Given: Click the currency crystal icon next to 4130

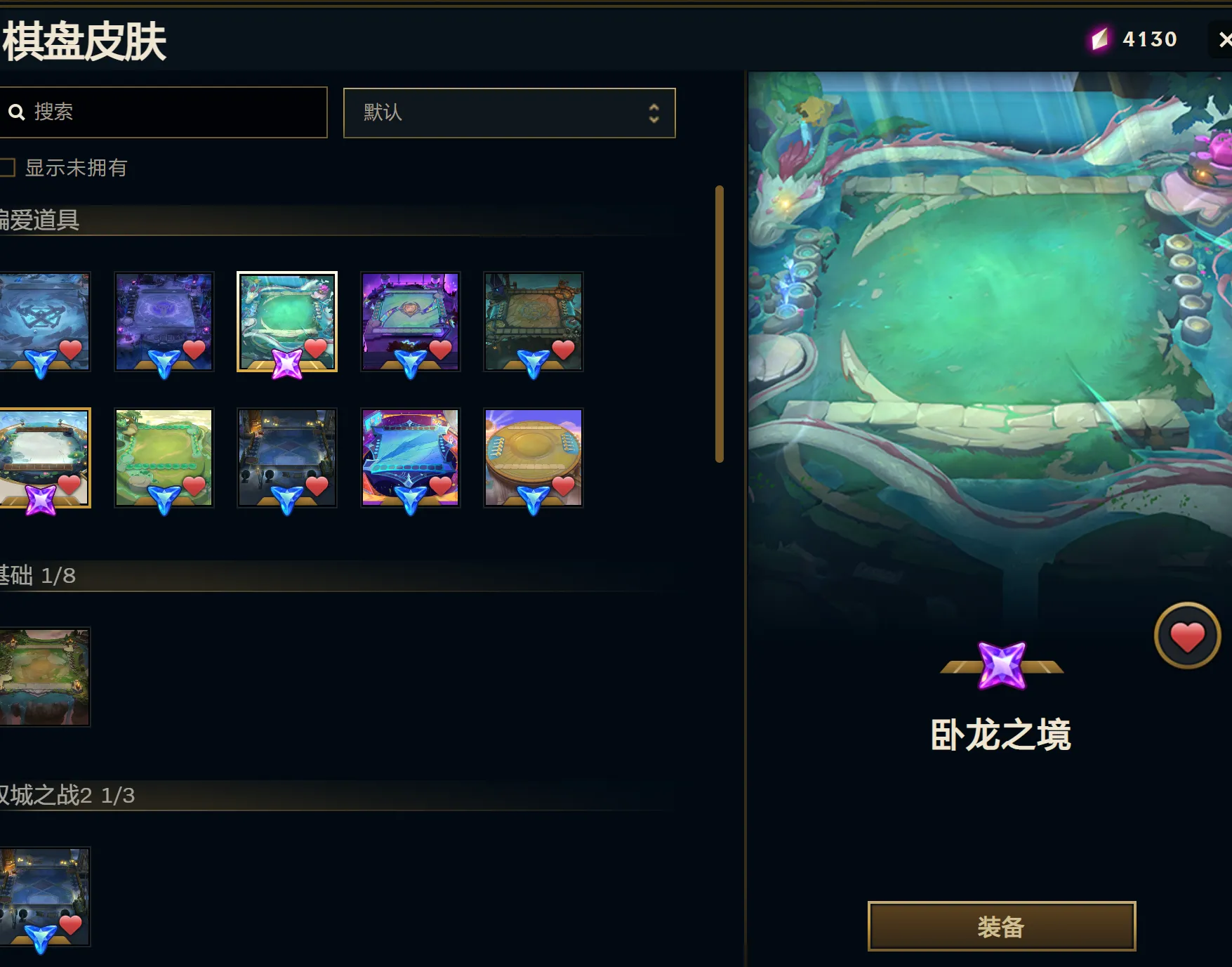Looking at the screenshot, I should pos(1100,39).
